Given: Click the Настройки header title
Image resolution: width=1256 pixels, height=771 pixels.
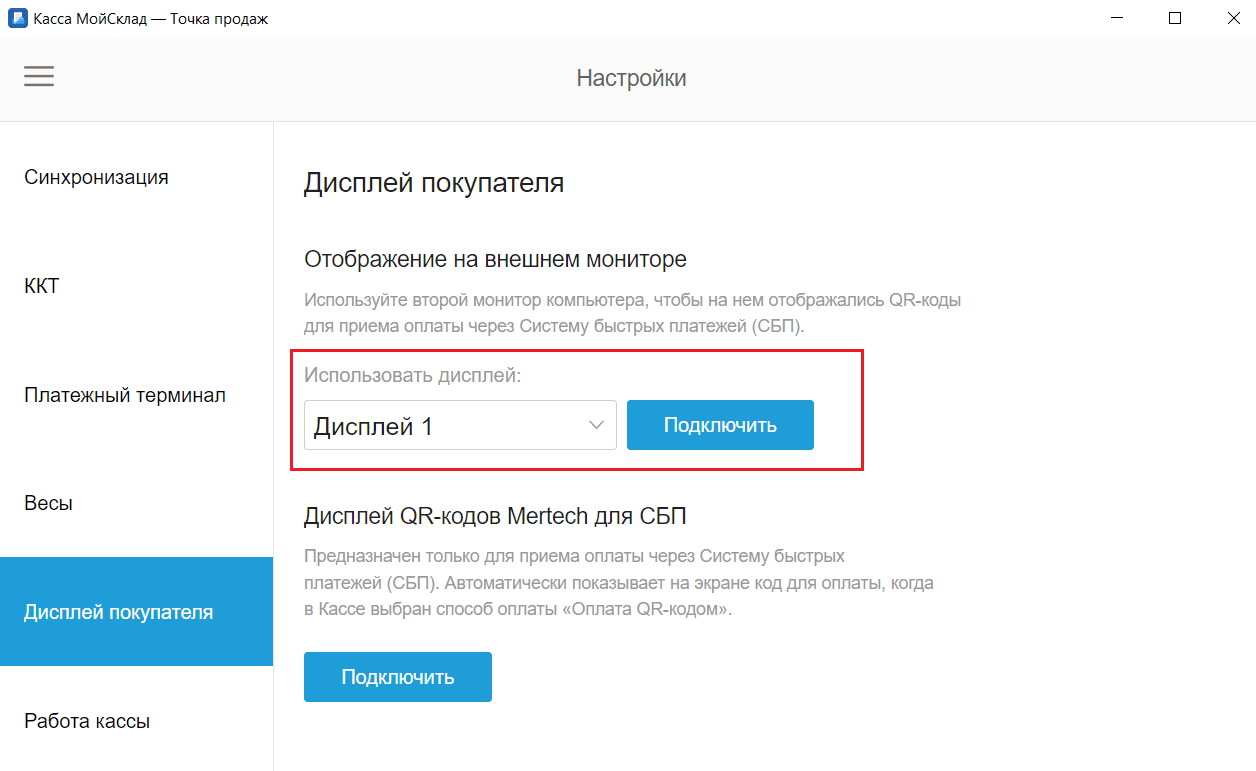Looking at the screenshot, I should click(631, 77).
